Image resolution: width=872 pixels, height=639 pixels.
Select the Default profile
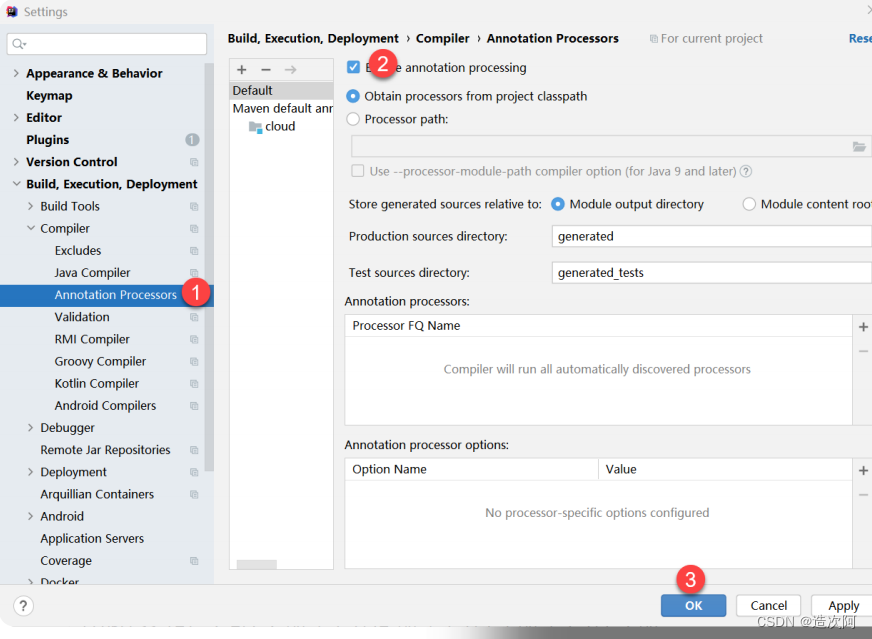point(281,90)
